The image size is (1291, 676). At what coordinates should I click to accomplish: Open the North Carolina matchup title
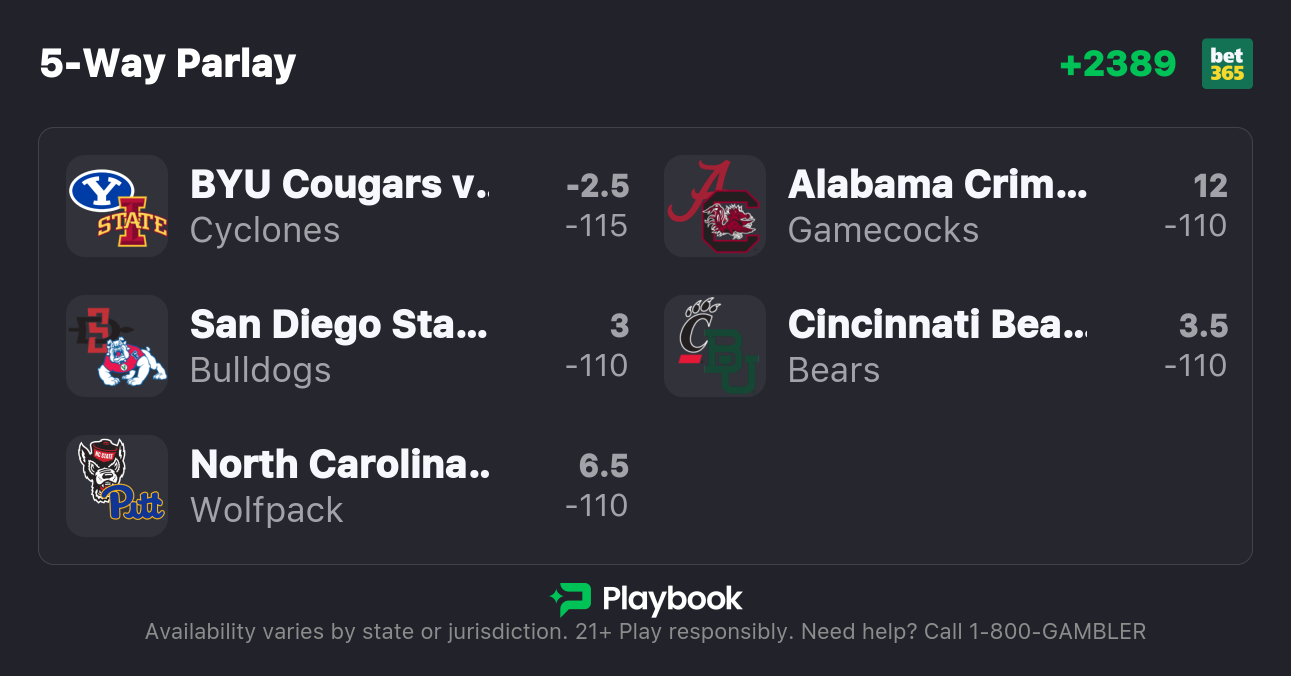339,465
